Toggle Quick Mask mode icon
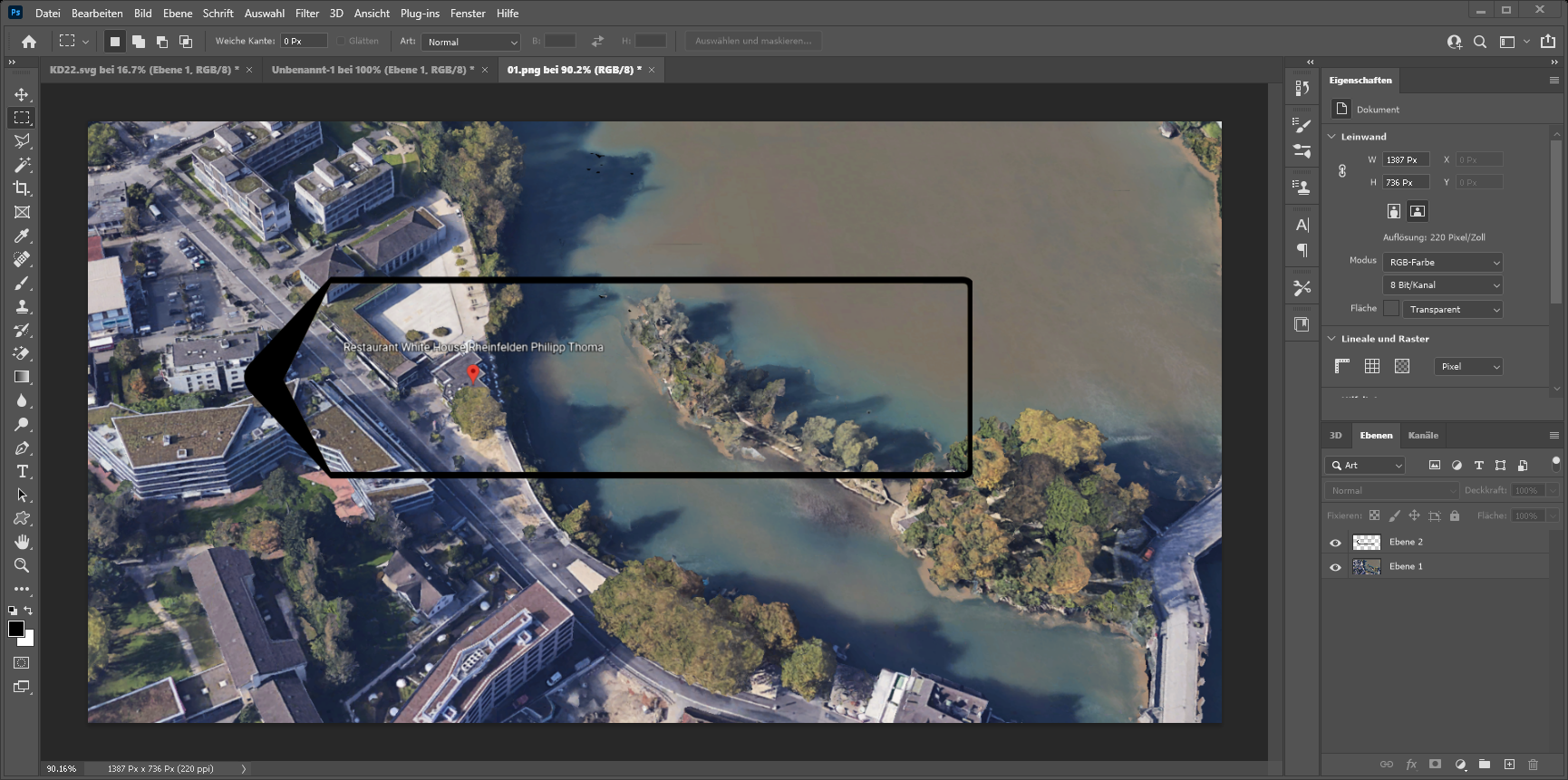The image size is (1568, 780). [x=22, y=663]
